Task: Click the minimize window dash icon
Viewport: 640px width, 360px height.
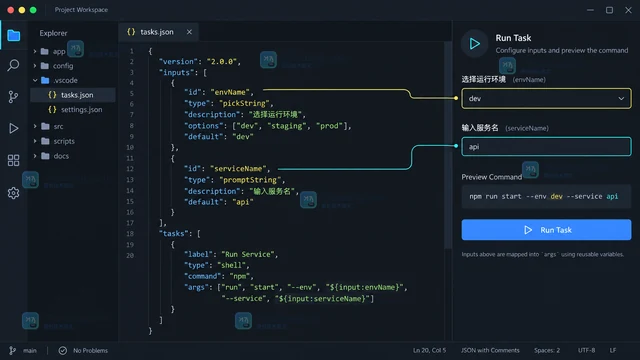Action: (590, 10)
